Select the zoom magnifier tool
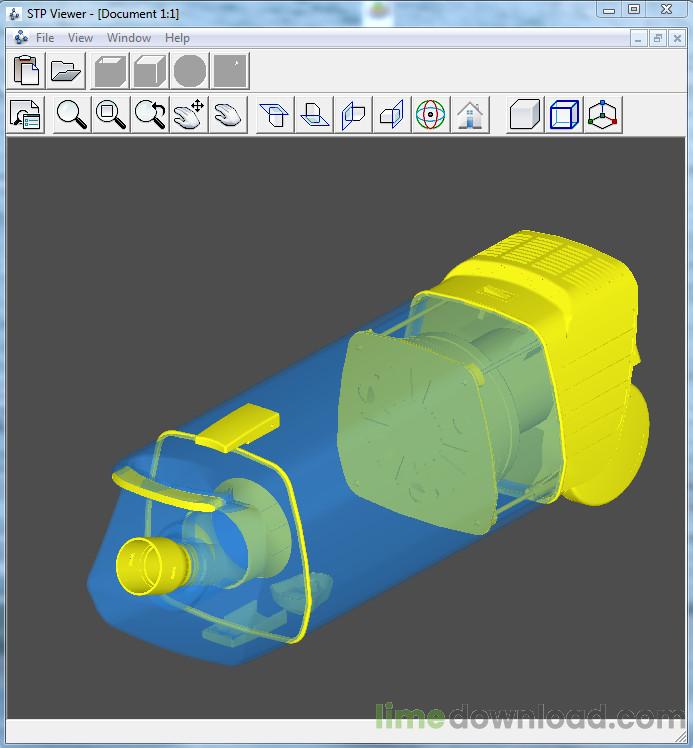This screenshot has height=748, width=693. 72,114
